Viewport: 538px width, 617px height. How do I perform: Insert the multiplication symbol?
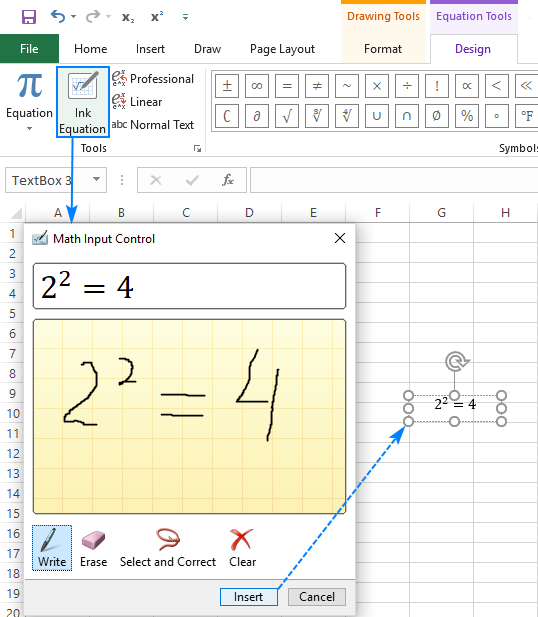coord(377,86)
